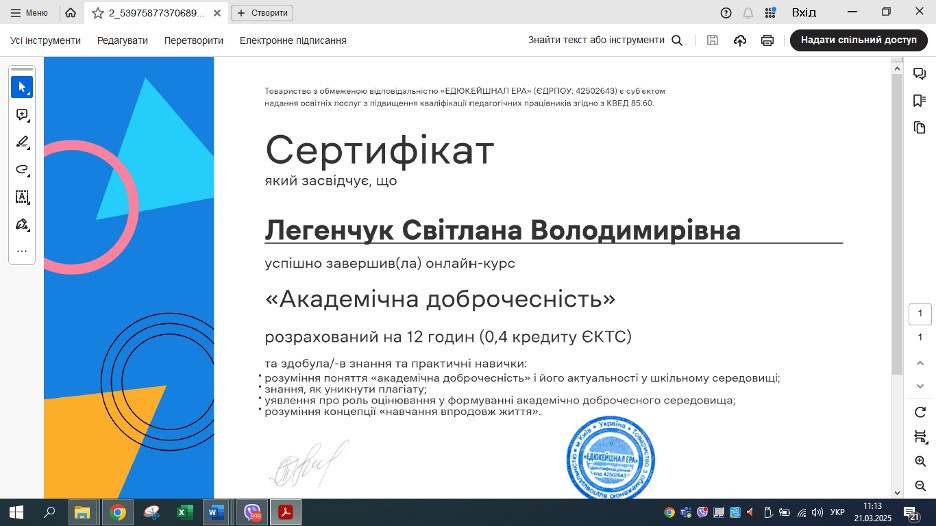Click the Сертифікат heading
The width and height of the screenshot is (936, 526).
[380, 150]
